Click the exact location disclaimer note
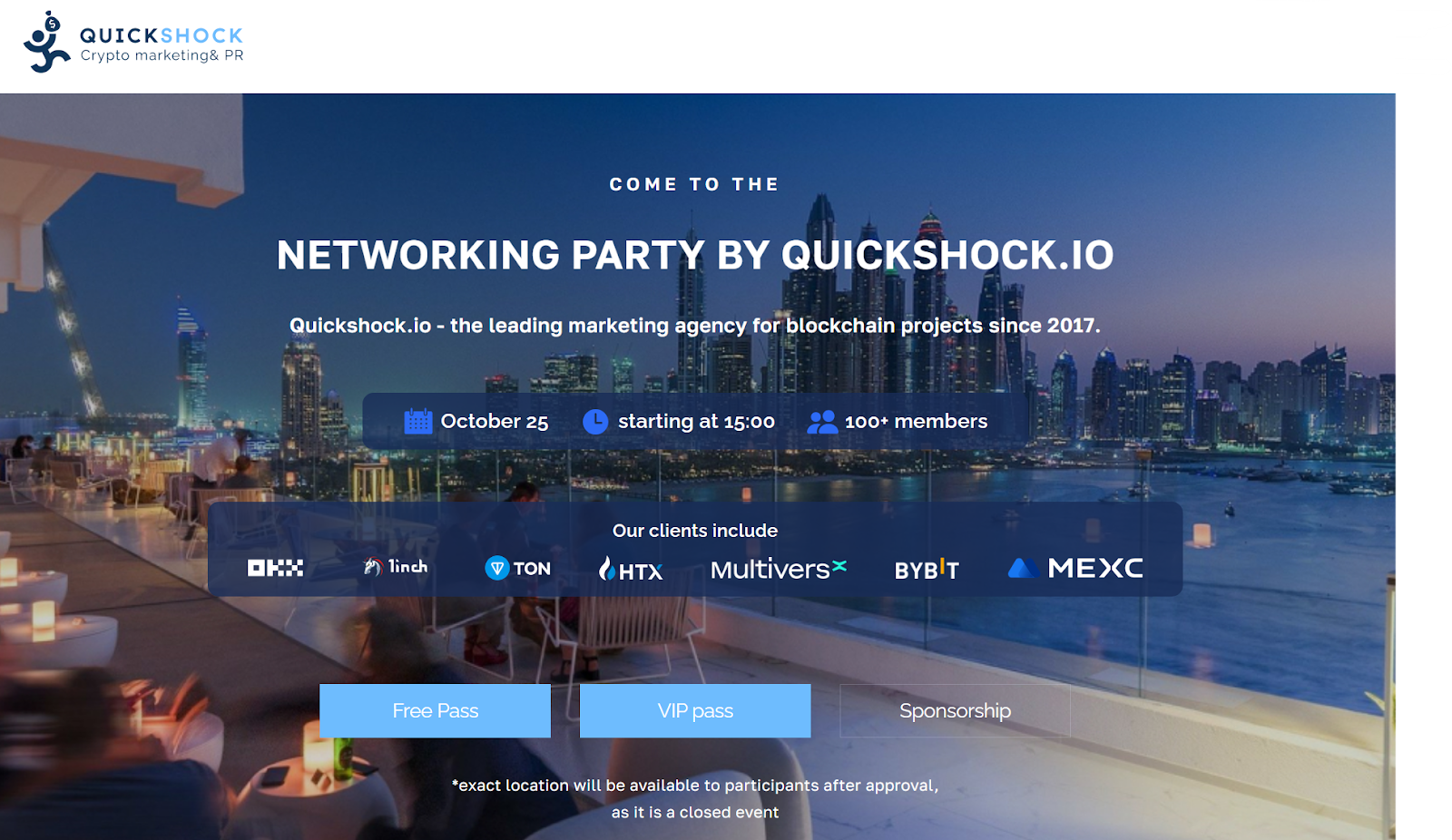Image resolution: width=1452 pixels, height=840 pixels. coord(695,799)
